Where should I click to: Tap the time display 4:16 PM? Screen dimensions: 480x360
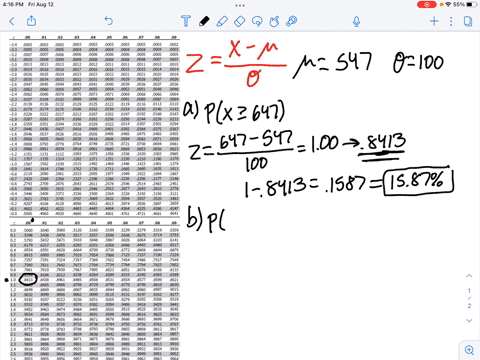point(13,5)
